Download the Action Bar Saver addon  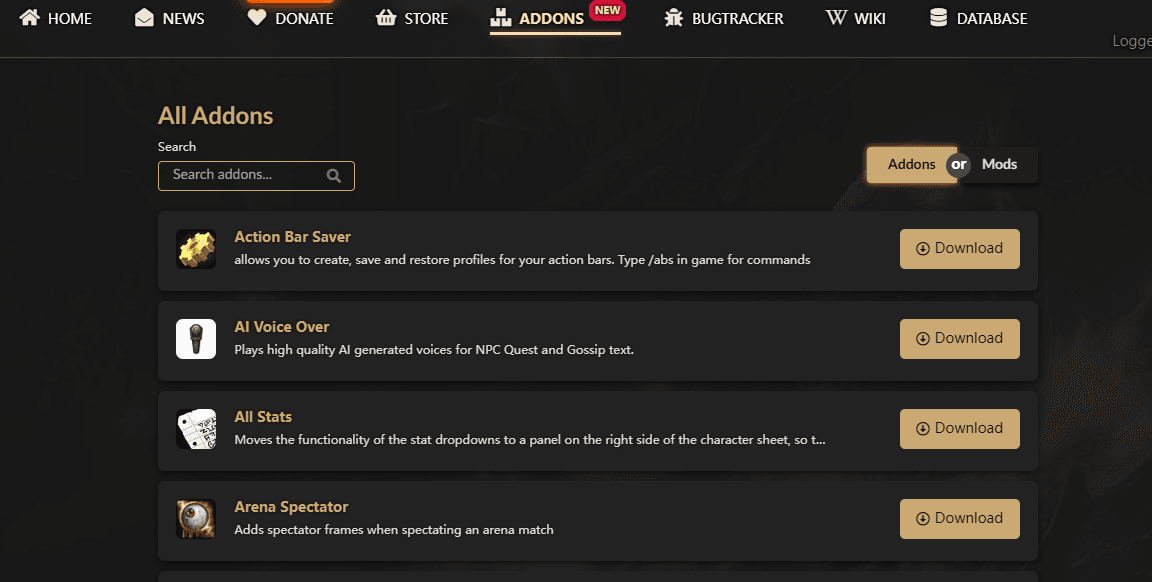(x=959, y=249)
